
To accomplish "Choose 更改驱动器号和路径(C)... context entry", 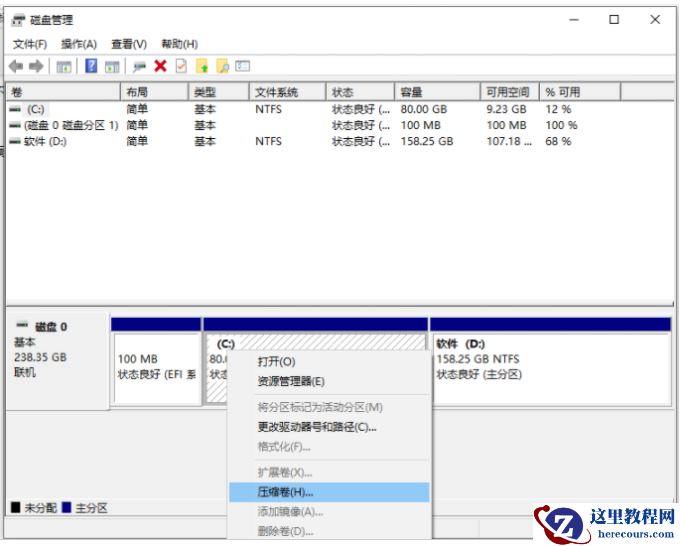I will (x=329, y=427).
